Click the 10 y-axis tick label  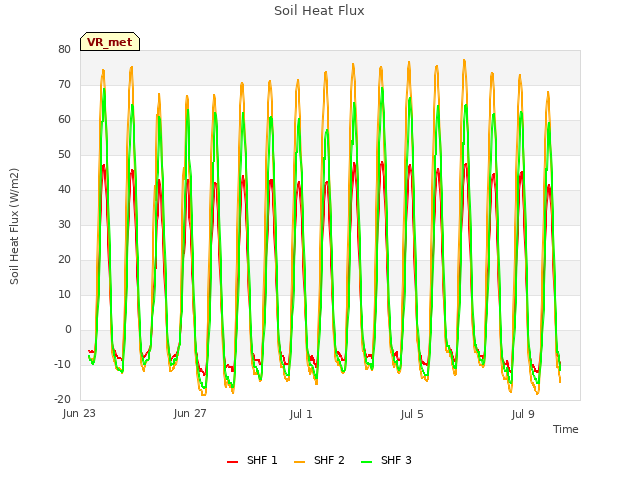[x=64, y=294]
